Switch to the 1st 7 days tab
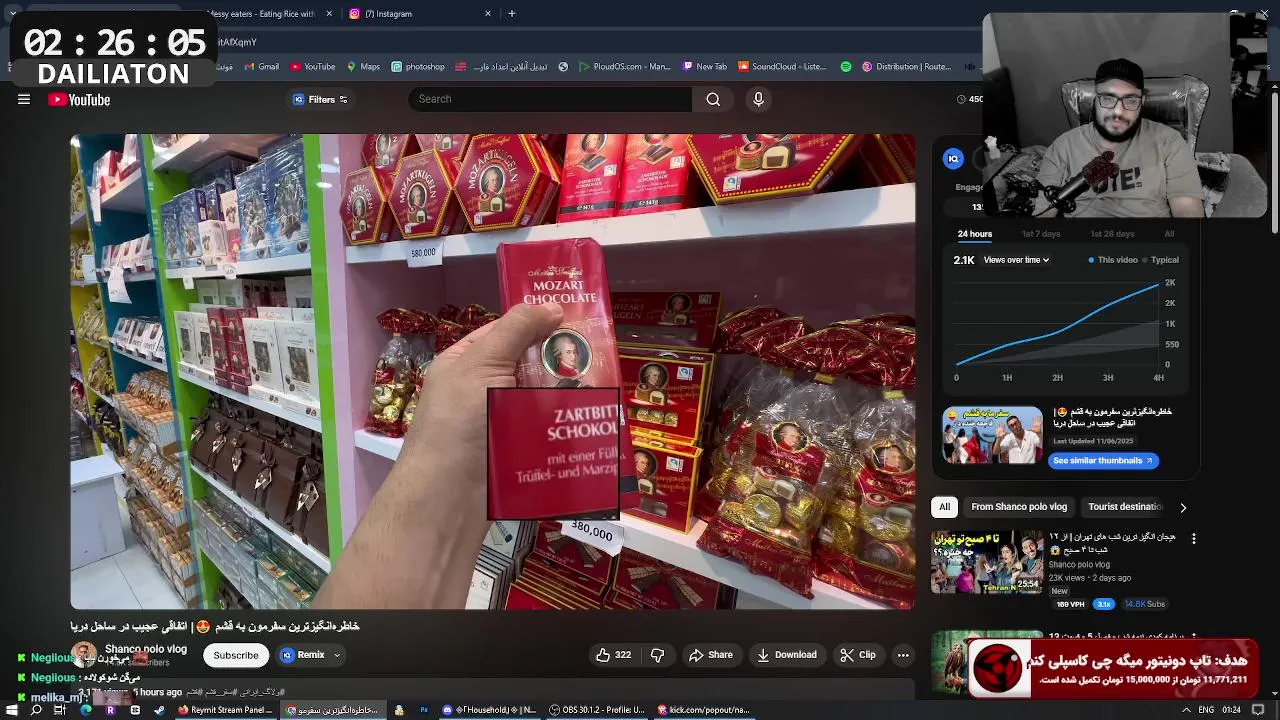The width and height of the screenshot is (1280, 720). coord(1041,234)
